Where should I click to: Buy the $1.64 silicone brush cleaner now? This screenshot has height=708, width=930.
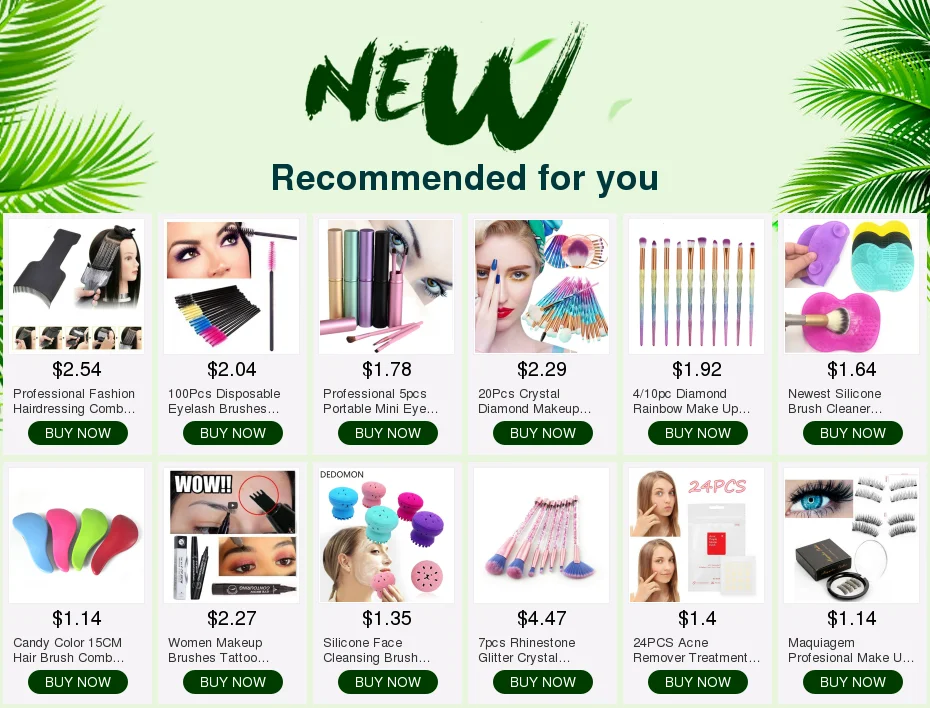pos(853,433)
